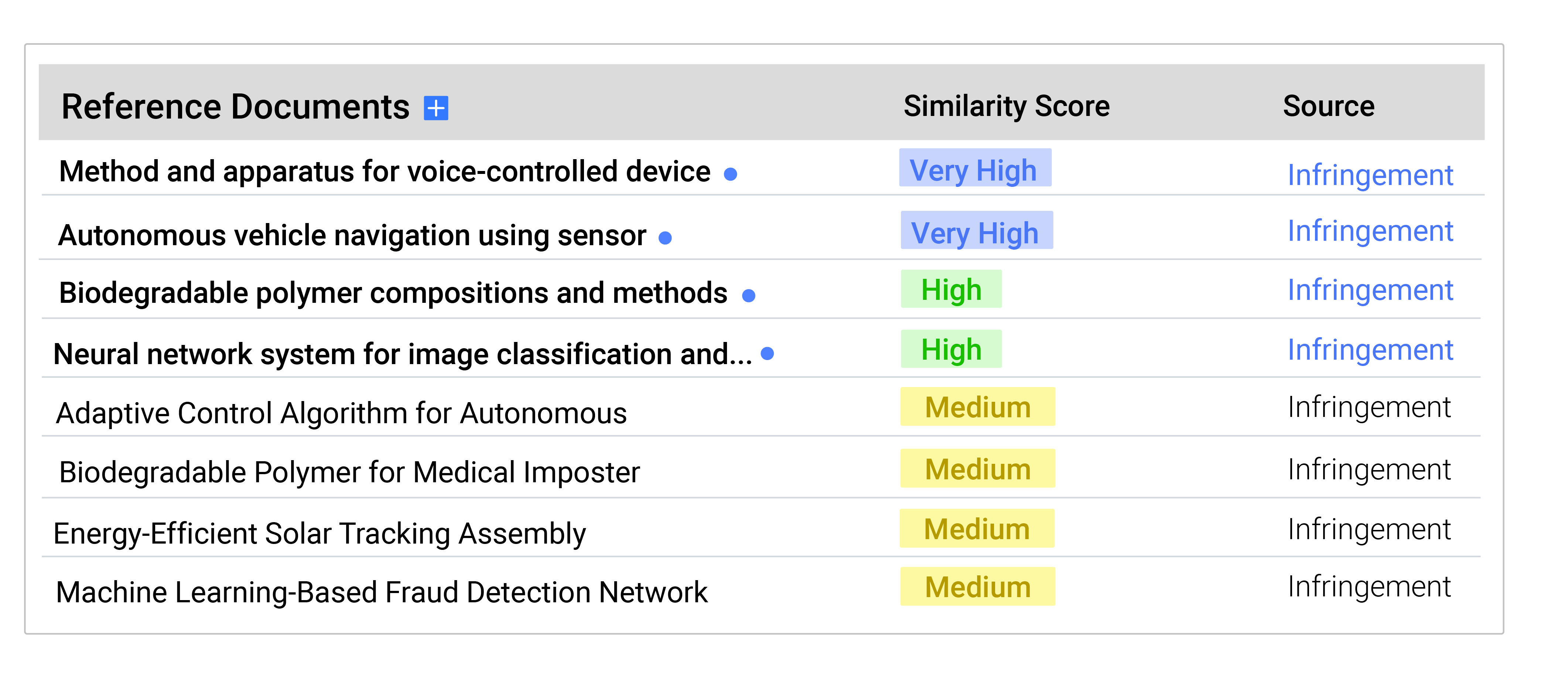This screenshot has width=1568, height=678.
Task: Click Medium badge for Adaptive Control Algorithm
Action: pos(977,407)
